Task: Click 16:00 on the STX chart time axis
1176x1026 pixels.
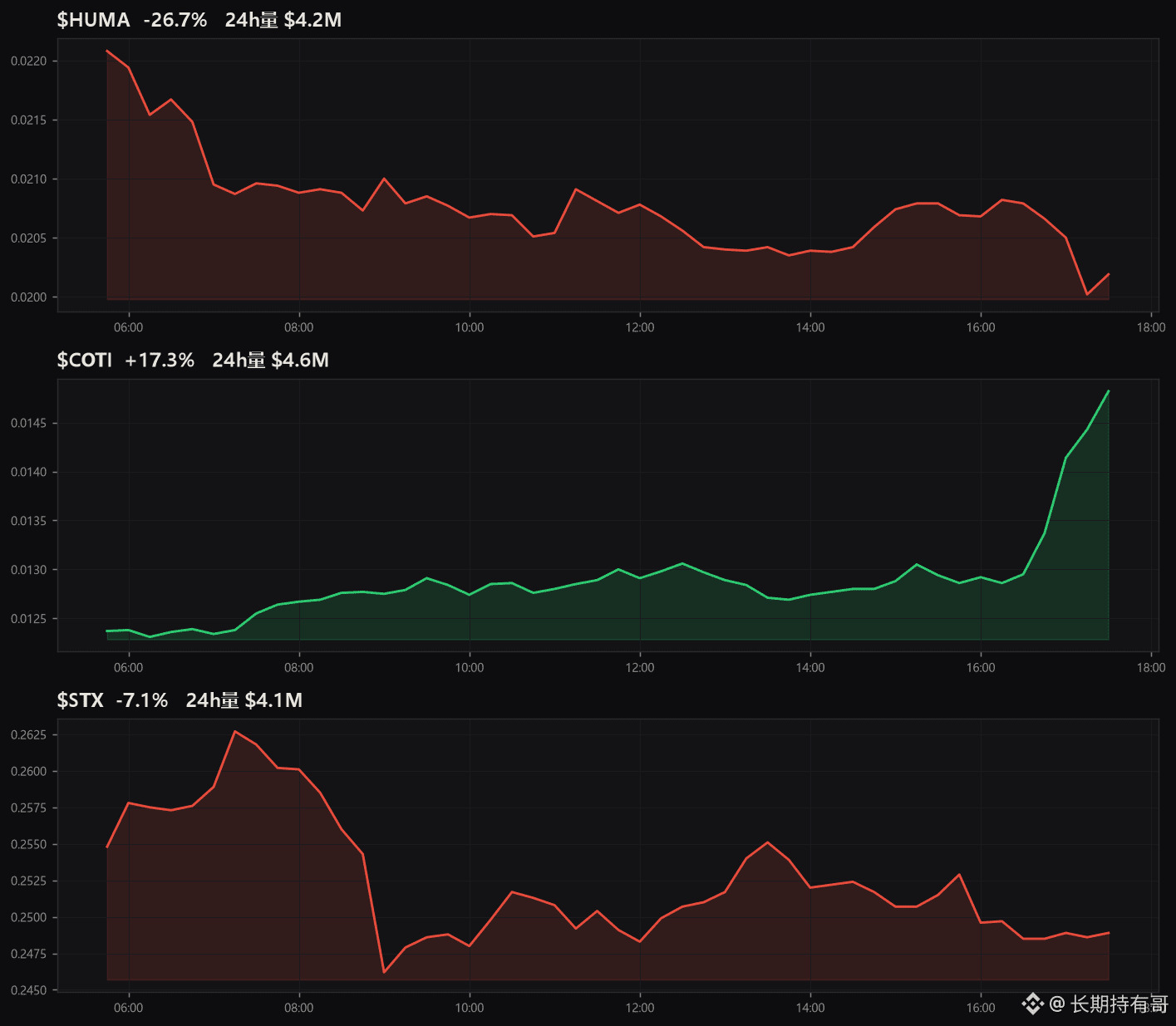Action: (981, 1008)
